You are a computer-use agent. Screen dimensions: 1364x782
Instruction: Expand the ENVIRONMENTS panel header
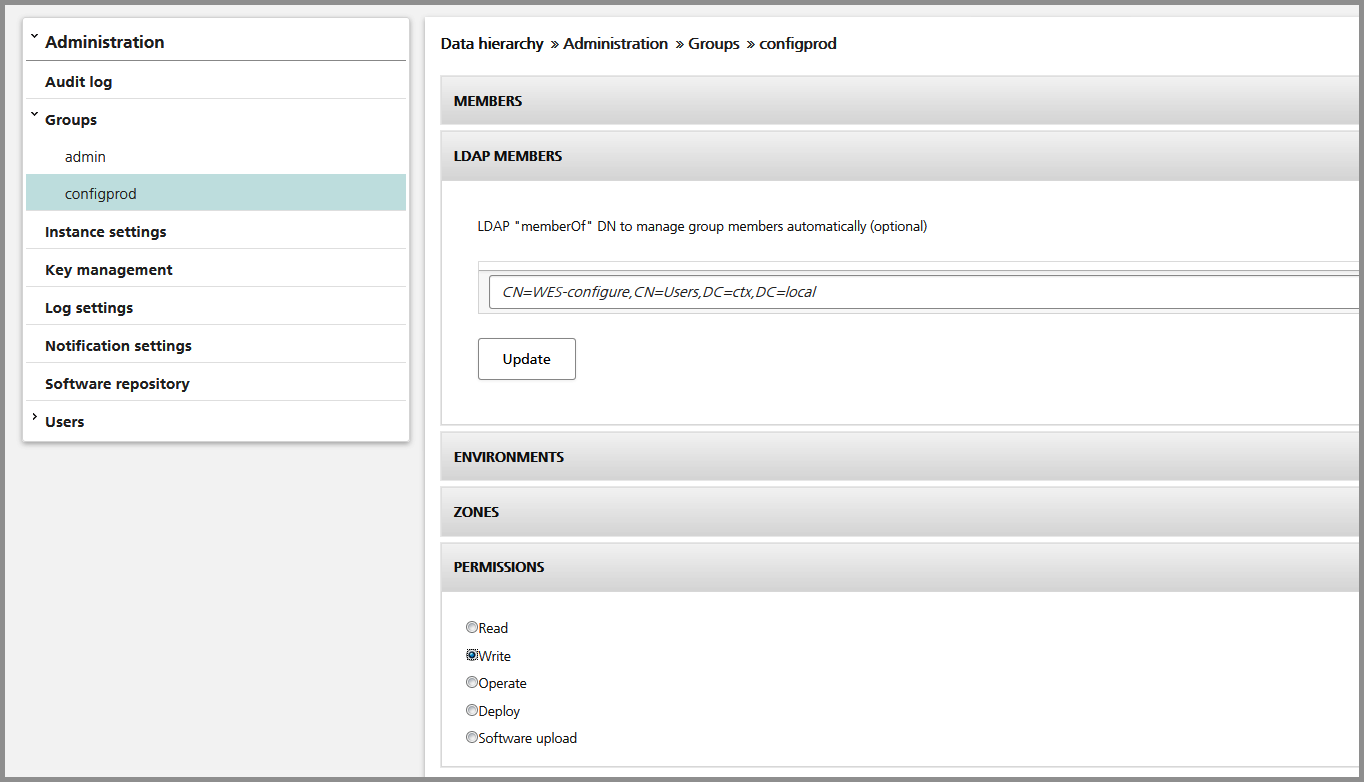pyautogui.click(x=900, y=457)
